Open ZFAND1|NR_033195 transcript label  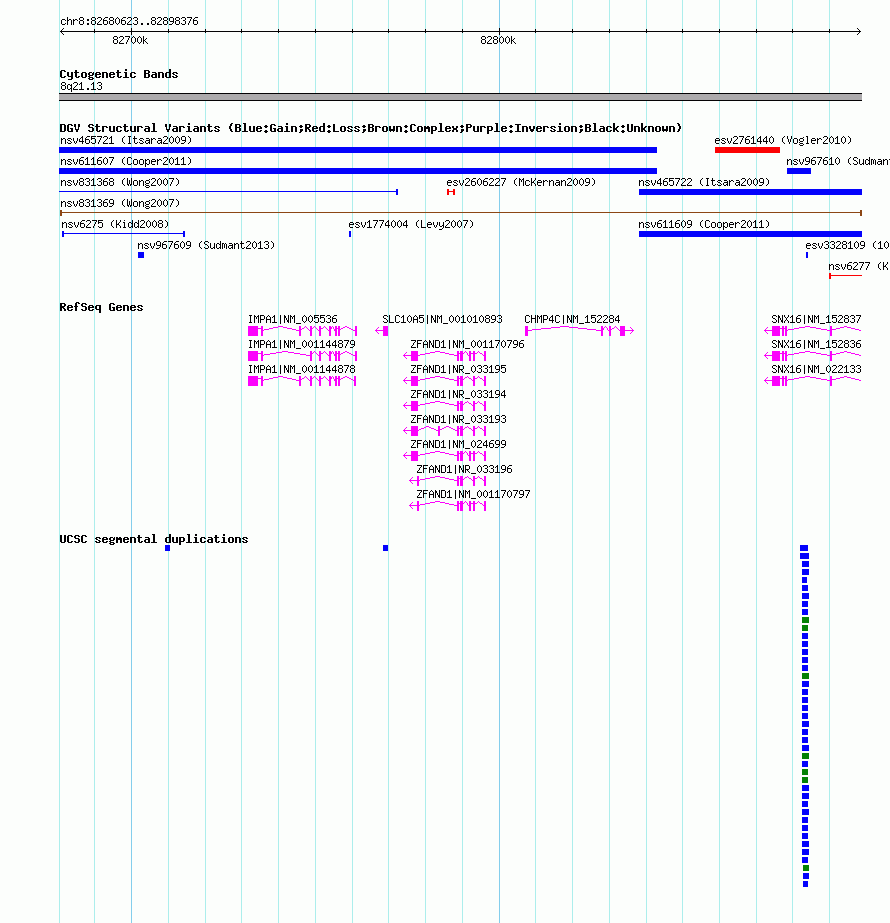(x=459, y=369)
